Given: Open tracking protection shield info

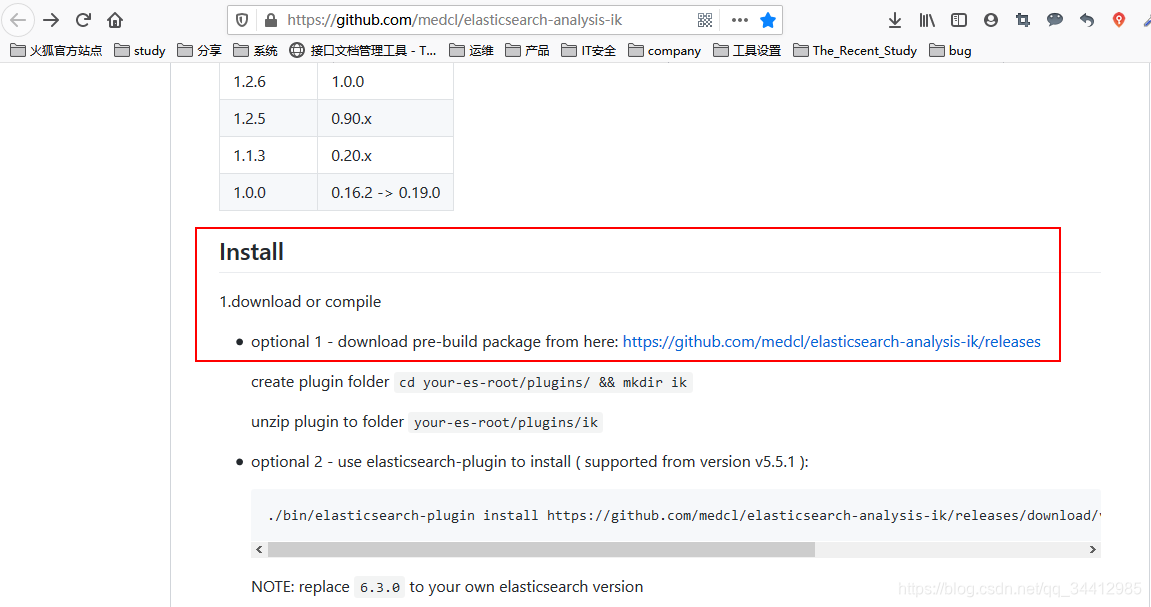Looking at the screenshot, I should tap(242, 20).
